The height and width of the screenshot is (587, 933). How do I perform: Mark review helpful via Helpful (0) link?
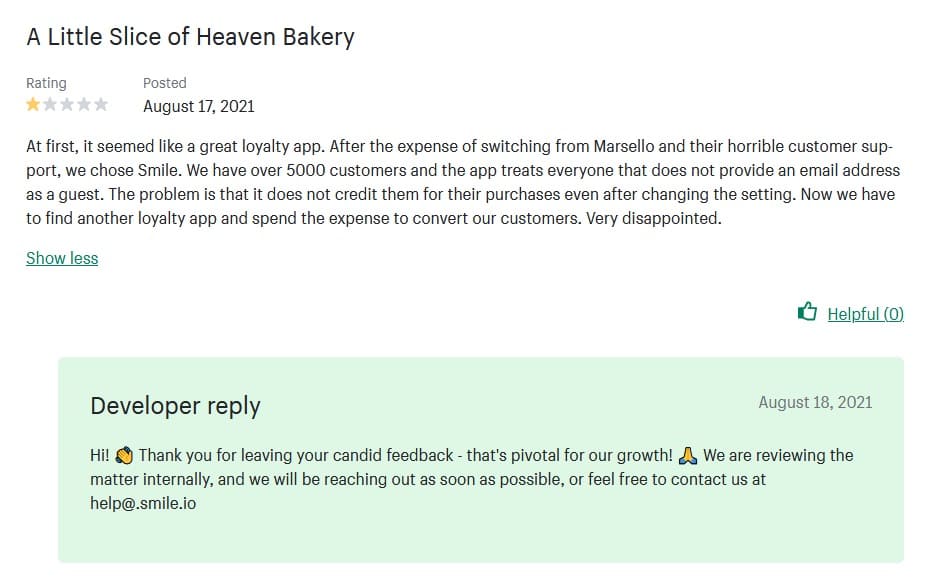click(865, 314)
